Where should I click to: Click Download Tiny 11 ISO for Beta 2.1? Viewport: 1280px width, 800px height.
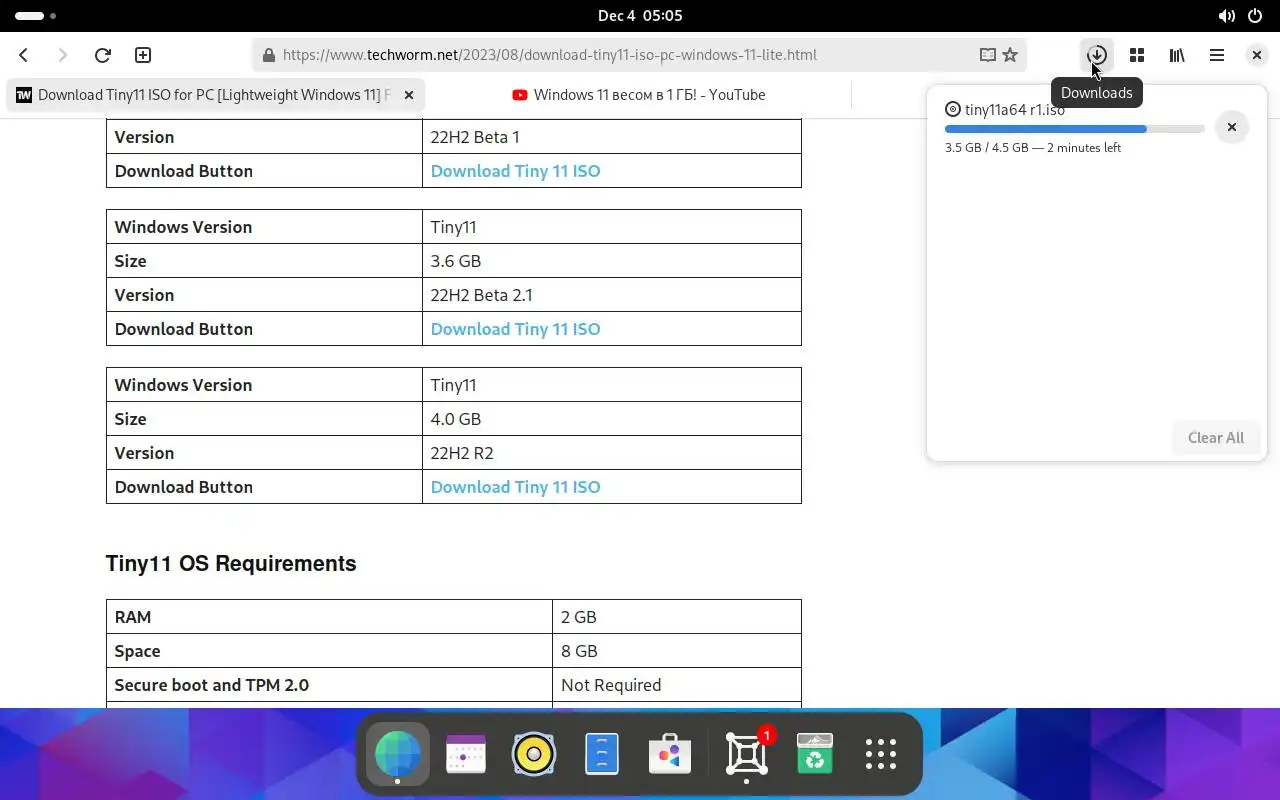[x=516, y=329]
